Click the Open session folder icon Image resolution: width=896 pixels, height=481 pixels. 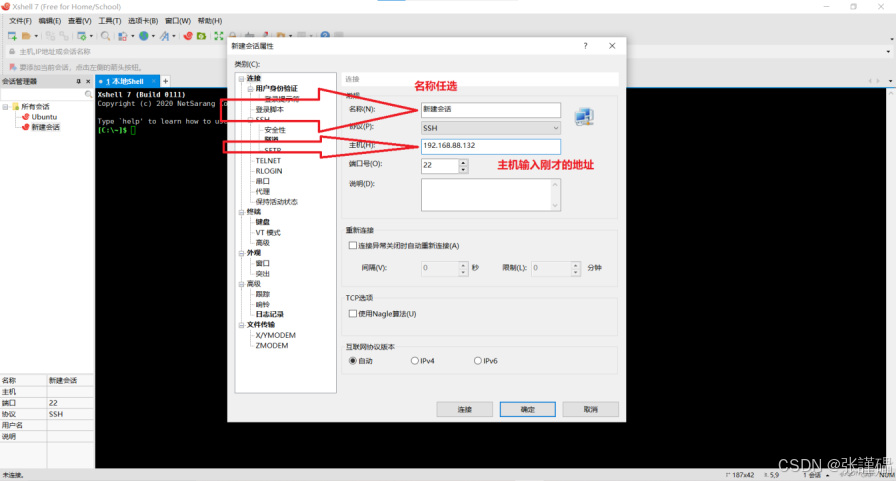pos(26,36)
